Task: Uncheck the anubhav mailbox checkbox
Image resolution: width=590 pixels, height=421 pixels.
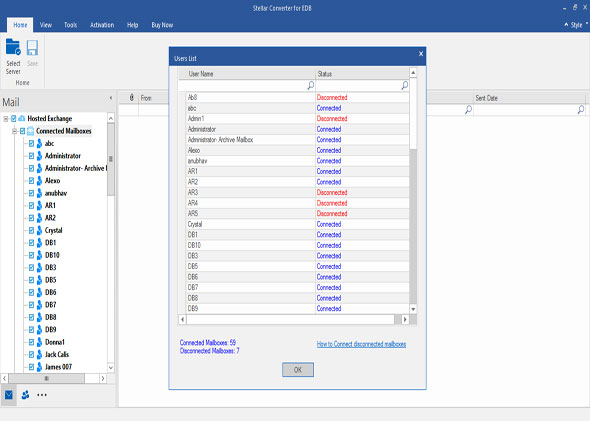Action: point(31,193)
